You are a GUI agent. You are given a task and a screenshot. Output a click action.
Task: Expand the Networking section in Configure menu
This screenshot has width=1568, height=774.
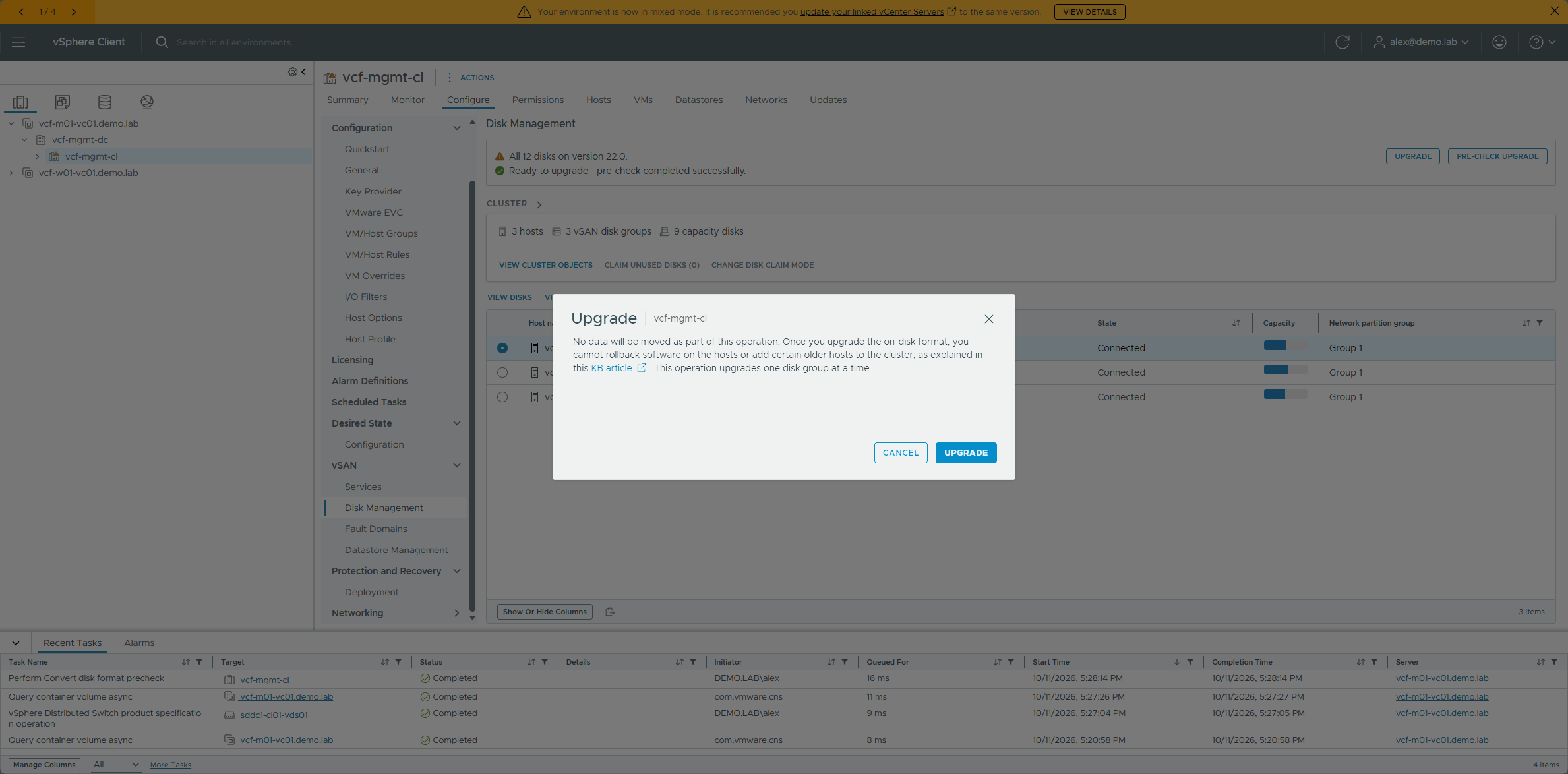[456, 613]
